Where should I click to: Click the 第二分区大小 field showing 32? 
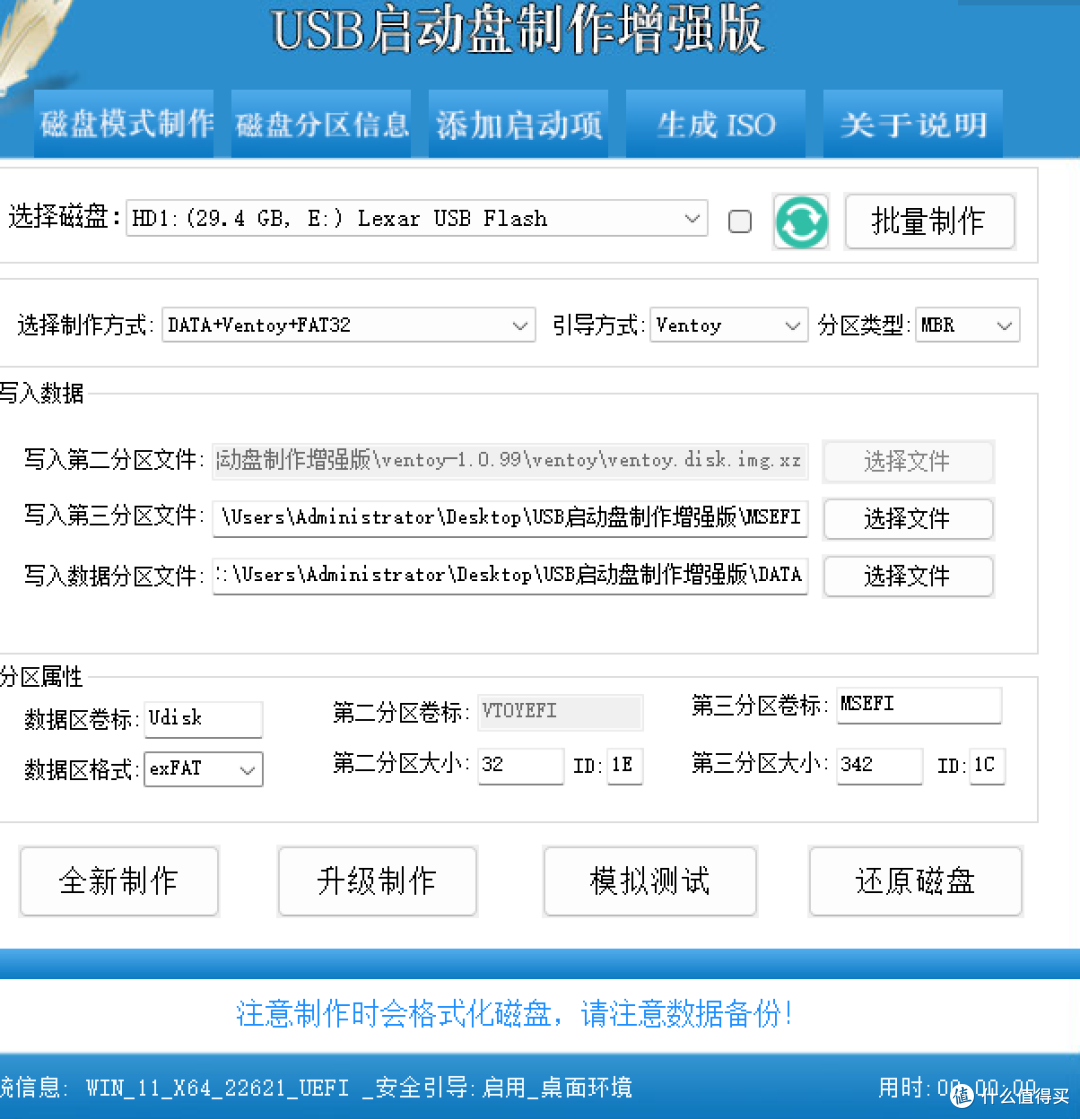(520, 766)
